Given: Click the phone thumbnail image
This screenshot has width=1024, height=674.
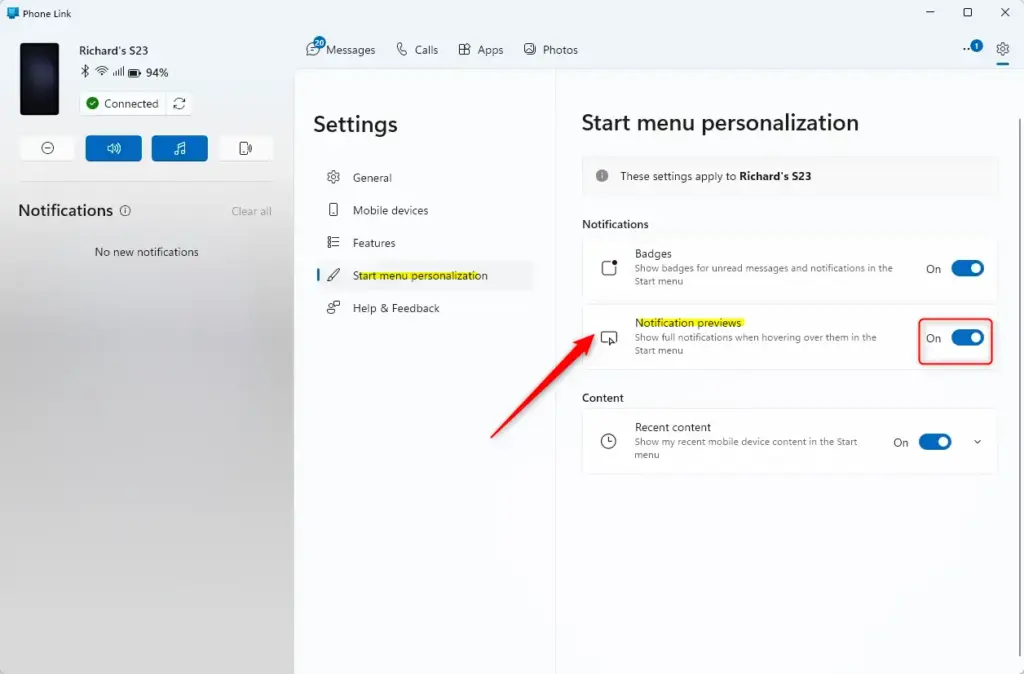Looking at the screenshot, I should pos(39,79).
